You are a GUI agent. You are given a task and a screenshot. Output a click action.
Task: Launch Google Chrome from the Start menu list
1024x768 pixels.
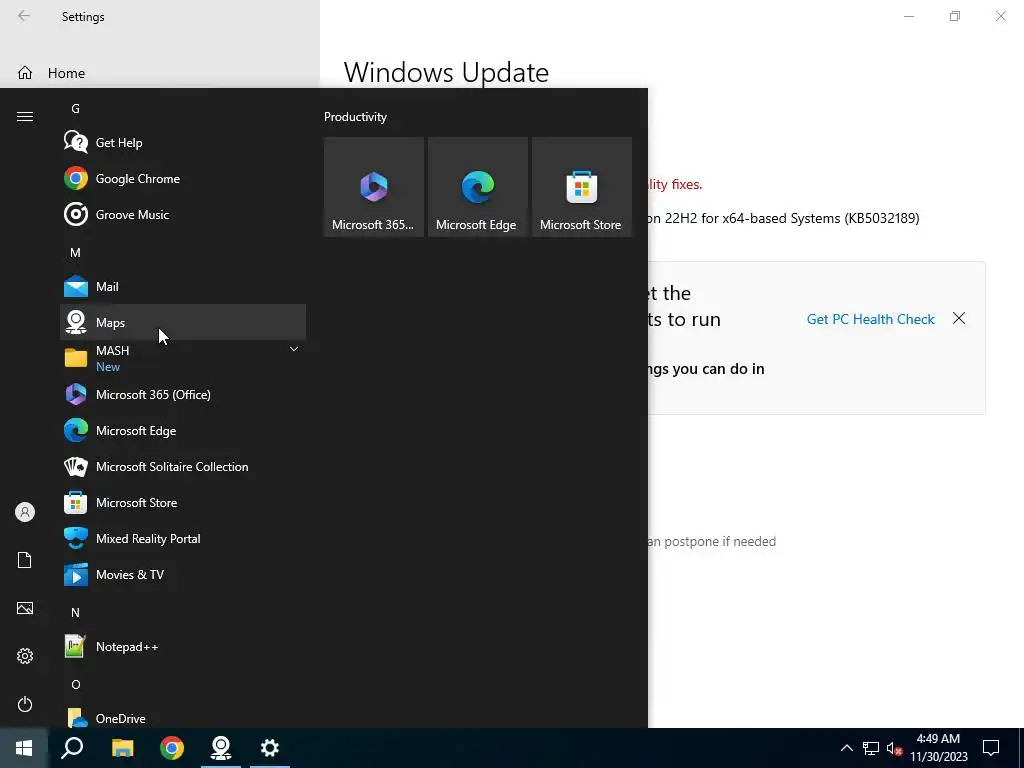click(183, 178)
